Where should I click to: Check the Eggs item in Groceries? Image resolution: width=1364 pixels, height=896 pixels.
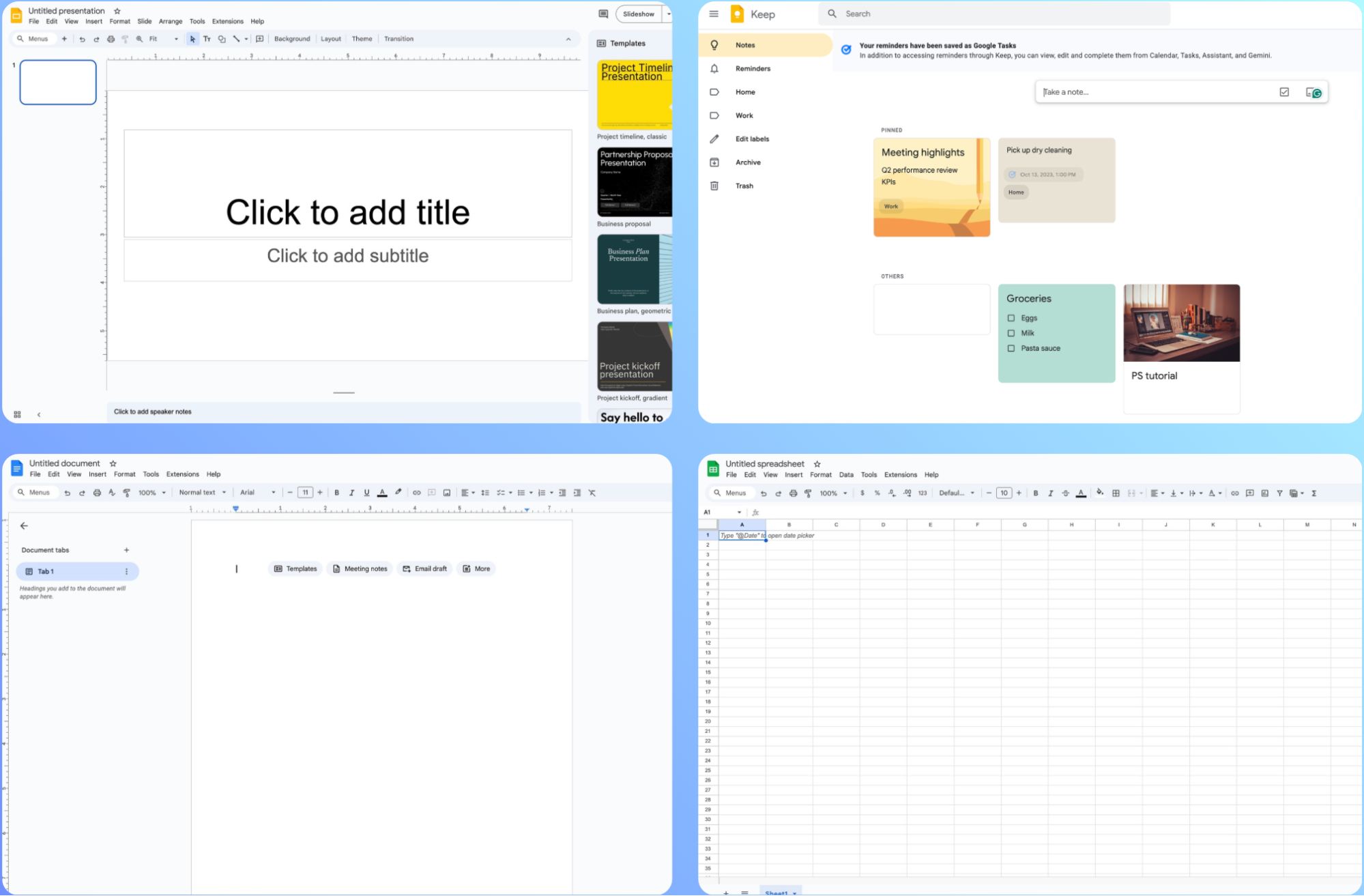pos(1011,318)
